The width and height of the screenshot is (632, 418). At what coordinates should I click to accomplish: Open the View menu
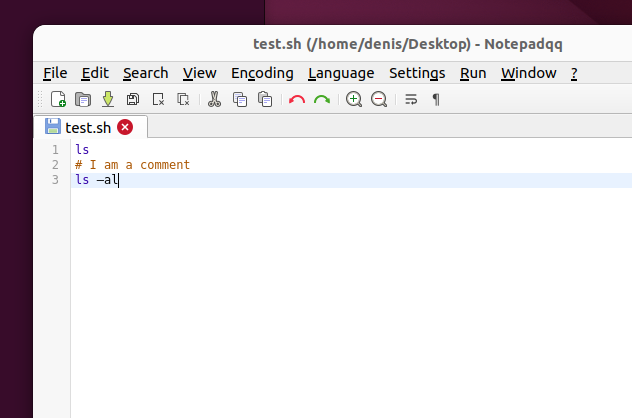coord(200,73)
